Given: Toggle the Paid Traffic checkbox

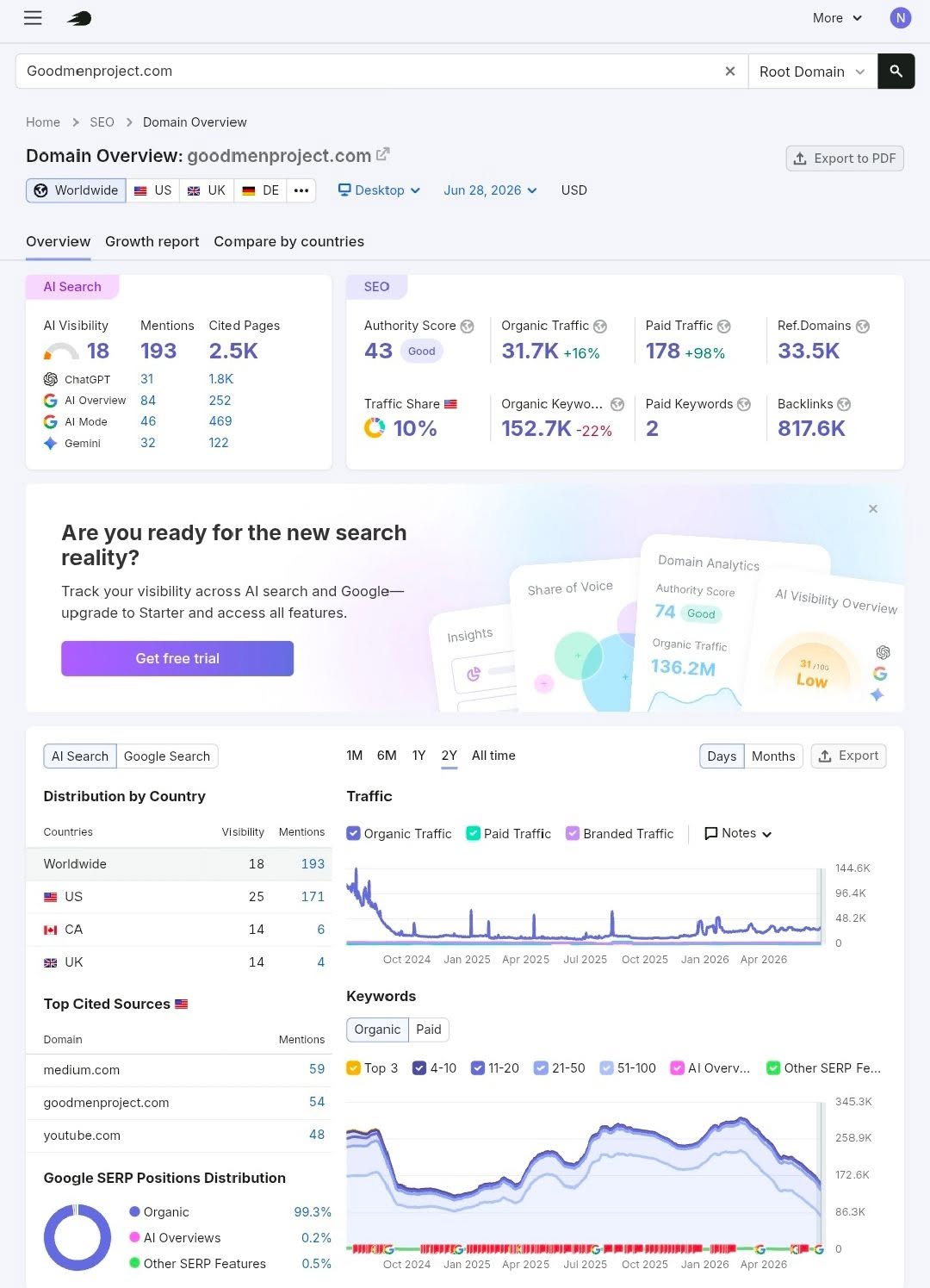Looking at the screenshot, I should tap(473, 833).
